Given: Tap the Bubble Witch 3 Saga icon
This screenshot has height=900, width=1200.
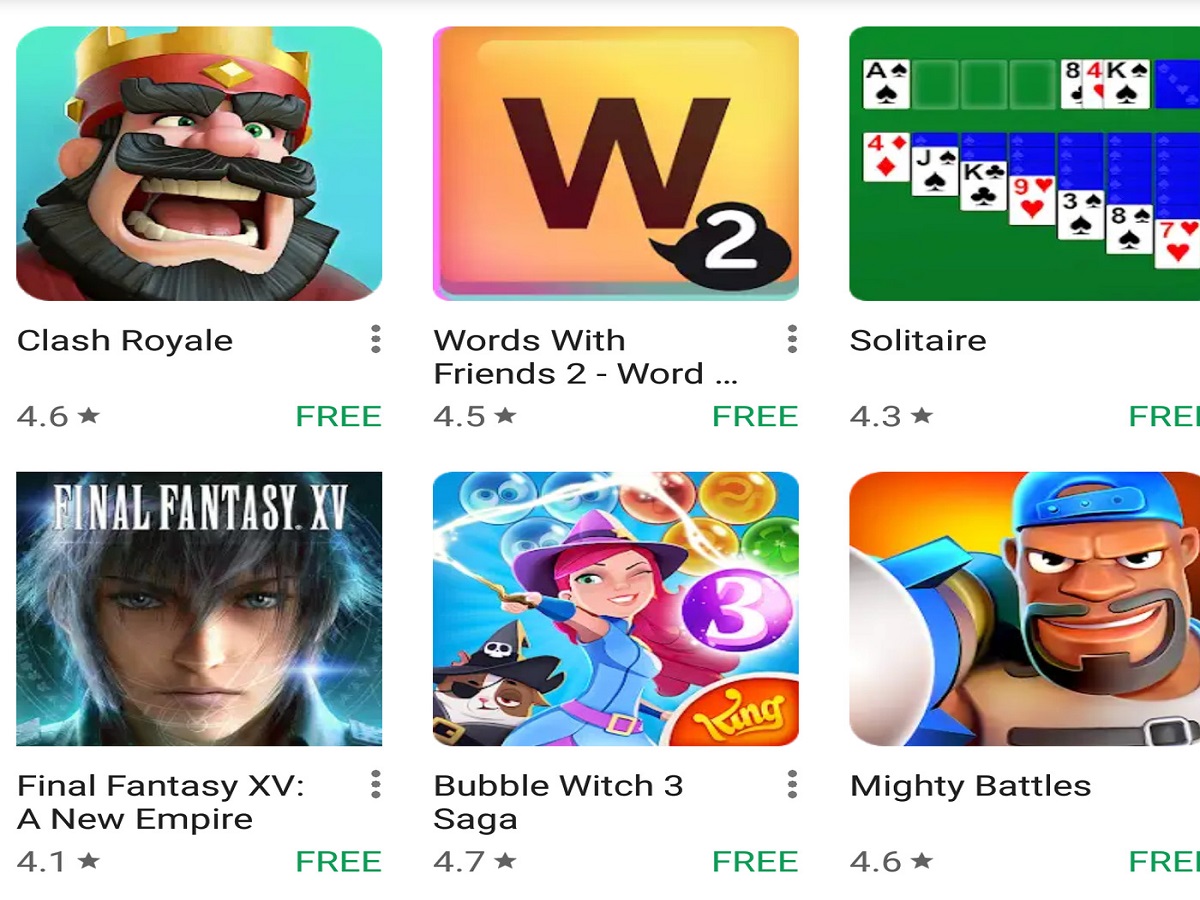Looking at the screenshot, I should tap(615, 609).
